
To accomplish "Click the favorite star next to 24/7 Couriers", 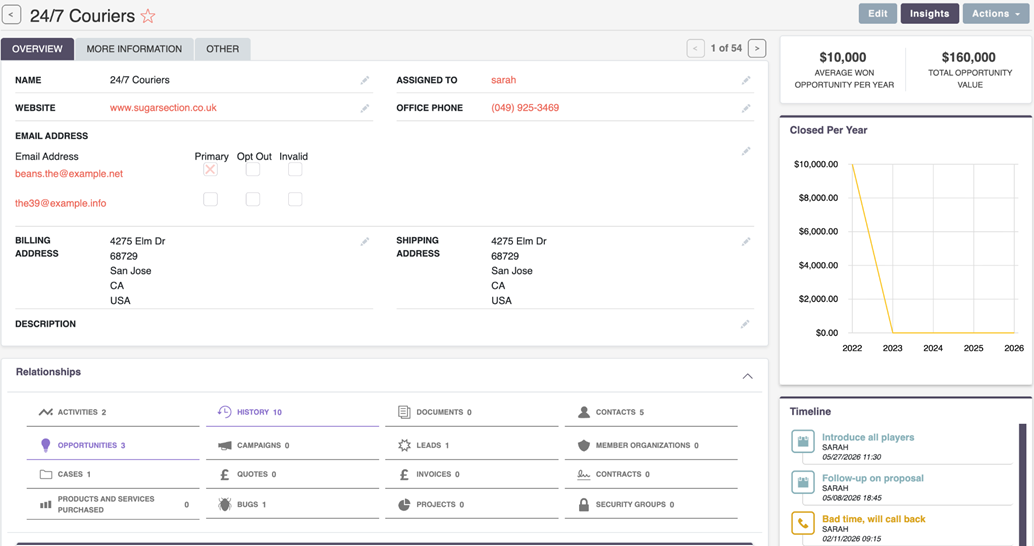I will (x=148, y=16).
